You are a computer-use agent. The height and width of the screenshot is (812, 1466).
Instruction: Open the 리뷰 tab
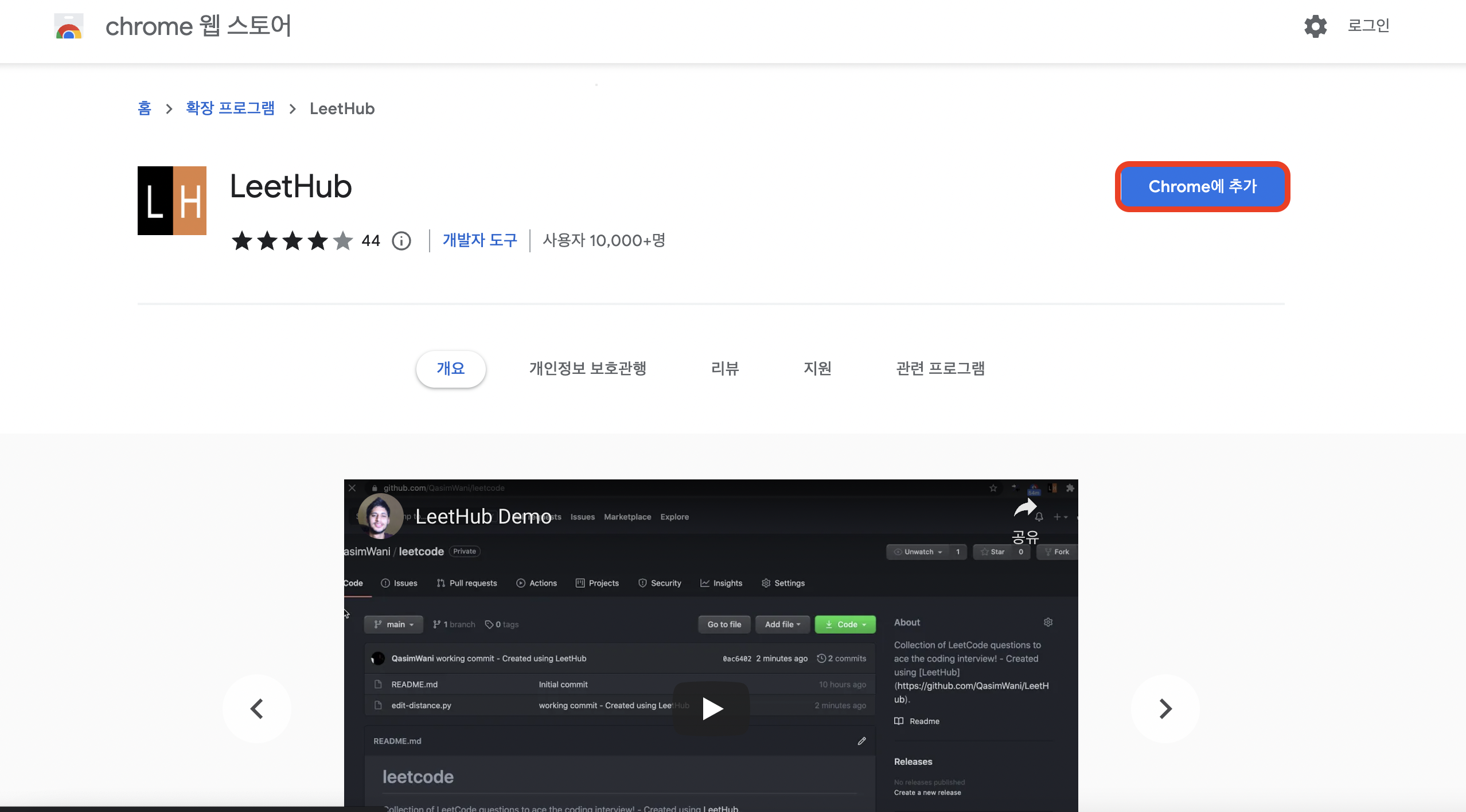pos(725,368)
